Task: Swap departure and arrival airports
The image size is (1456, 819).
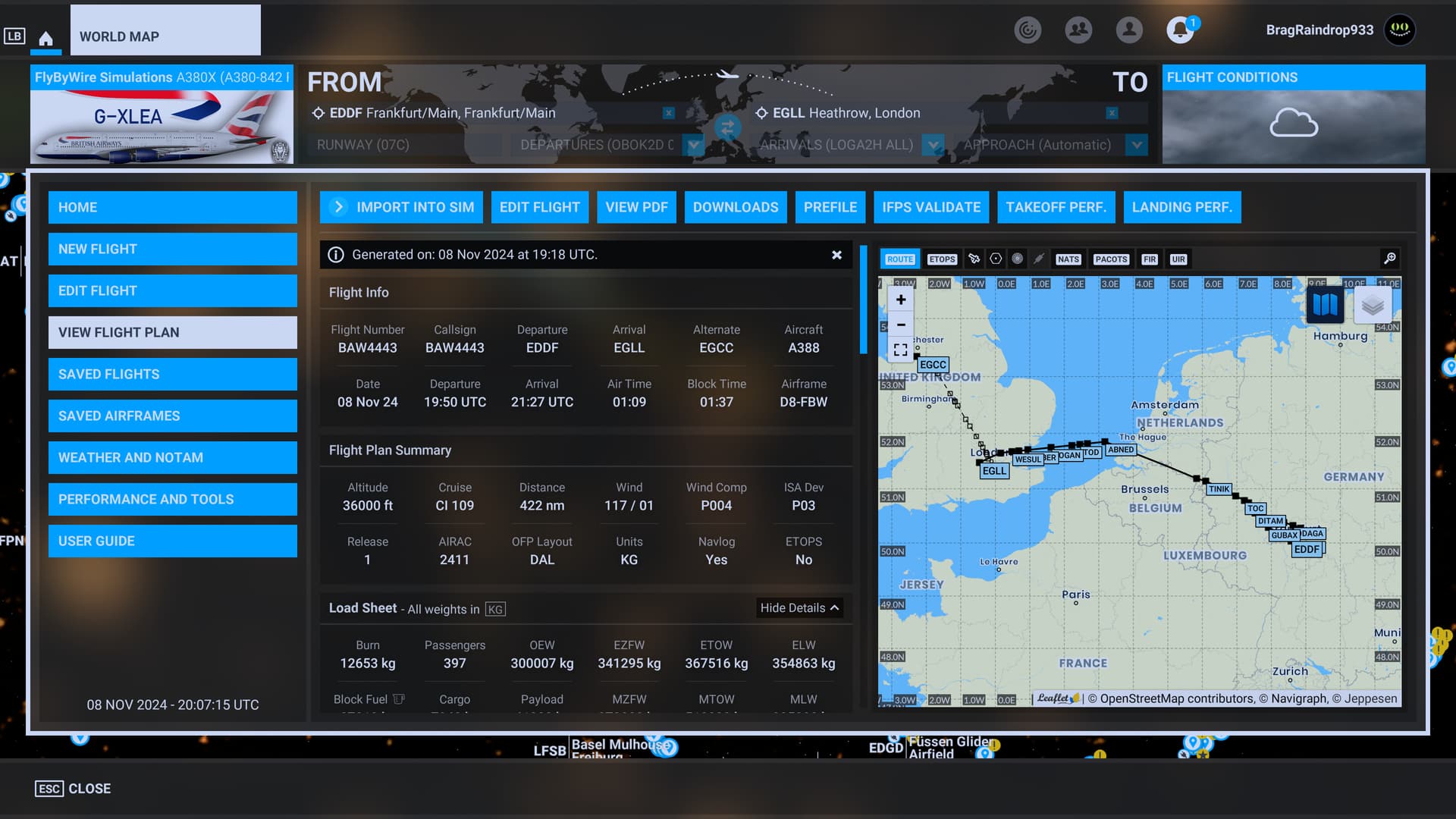Action: [727, 127]
